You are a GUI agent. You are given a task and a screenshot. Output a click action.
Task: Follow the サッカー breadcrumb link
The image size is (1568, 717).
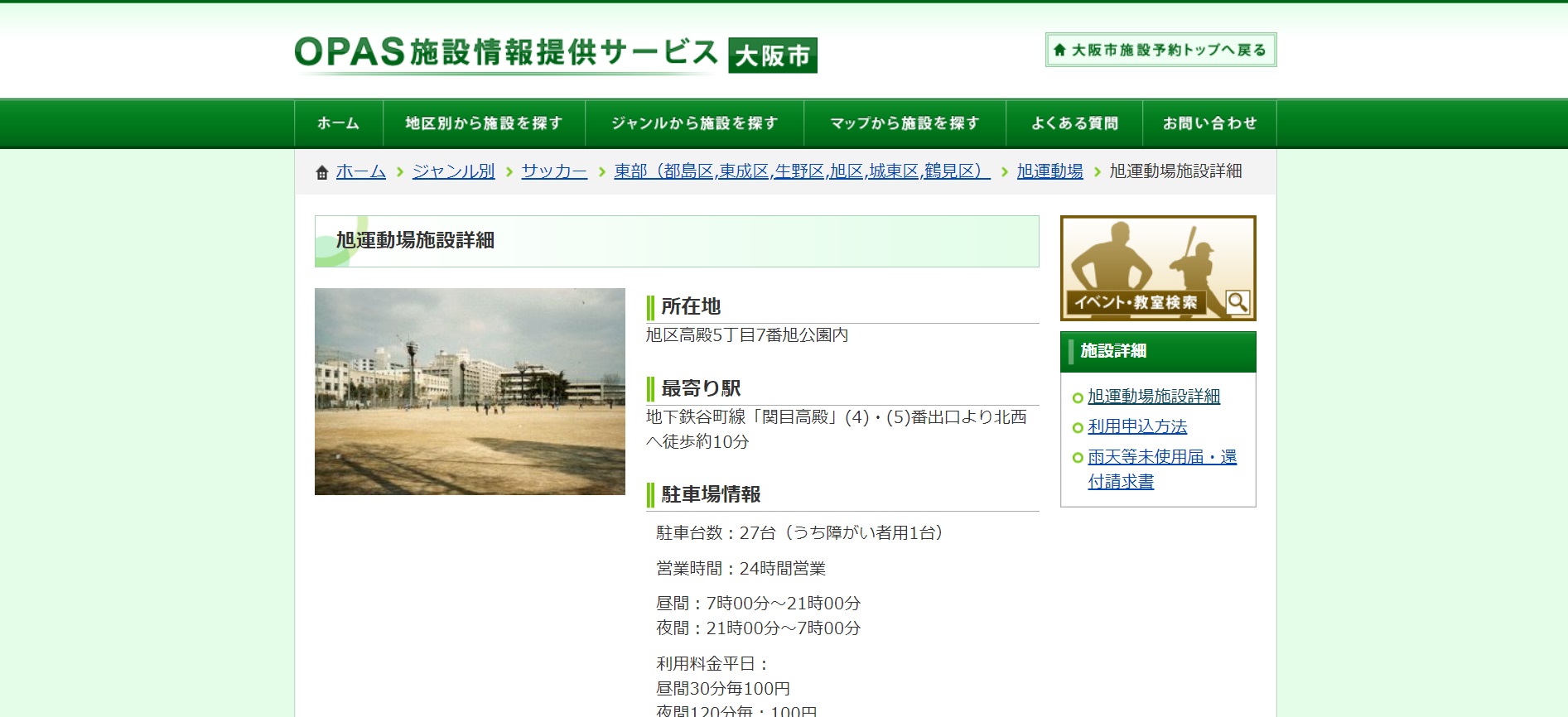[x=554, y=171]
